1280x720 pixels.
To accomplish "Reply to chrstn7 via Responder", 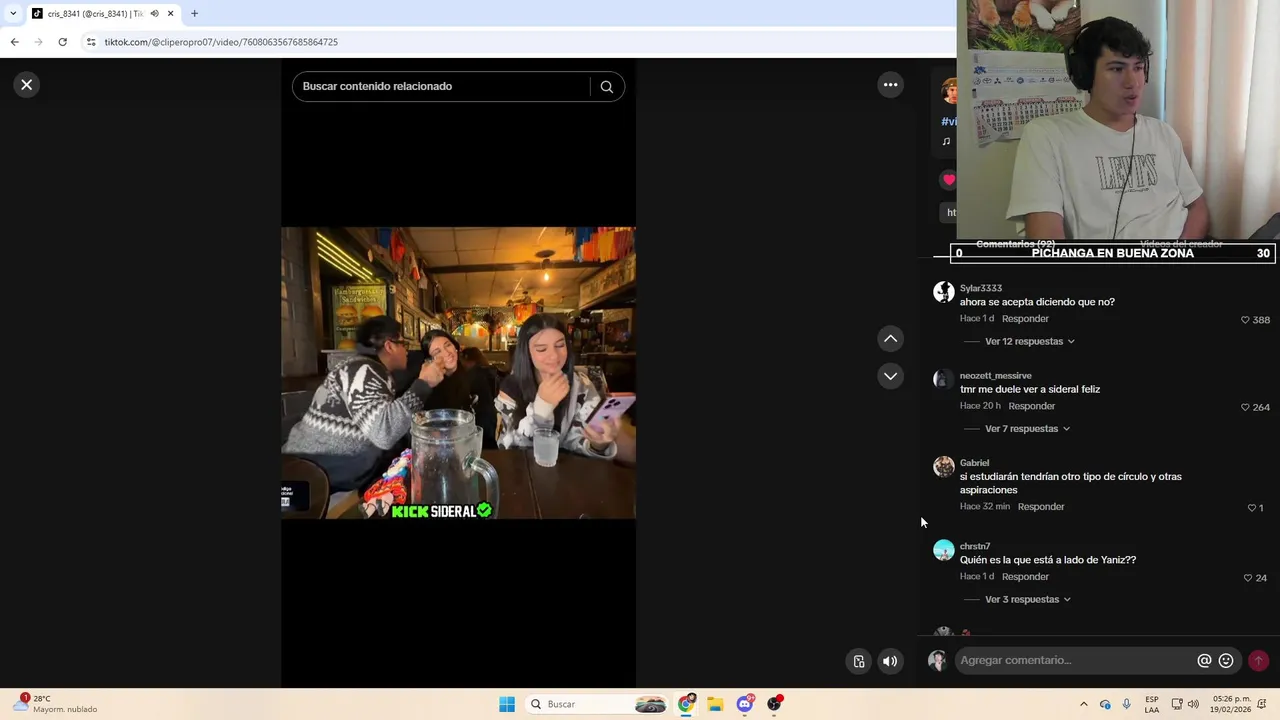I will click(1025, 577).
